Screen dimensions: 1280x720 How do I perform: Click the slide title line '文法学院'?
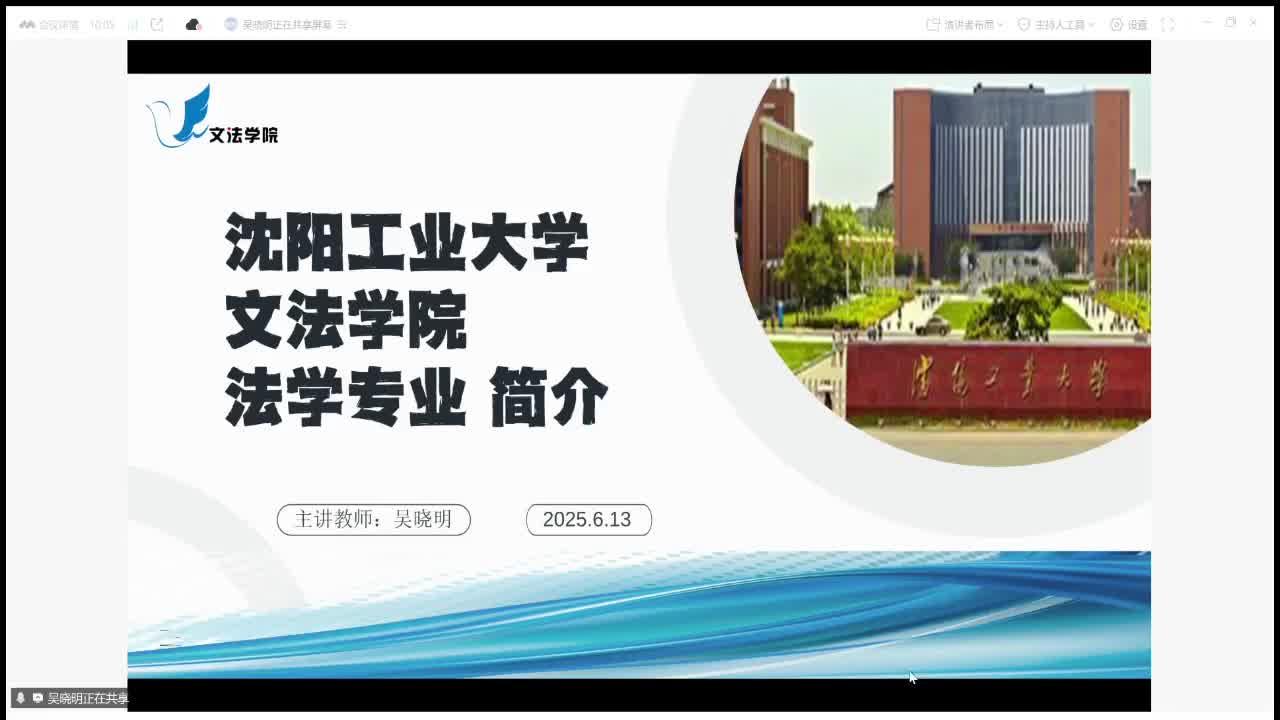click(x=346, y=320)
